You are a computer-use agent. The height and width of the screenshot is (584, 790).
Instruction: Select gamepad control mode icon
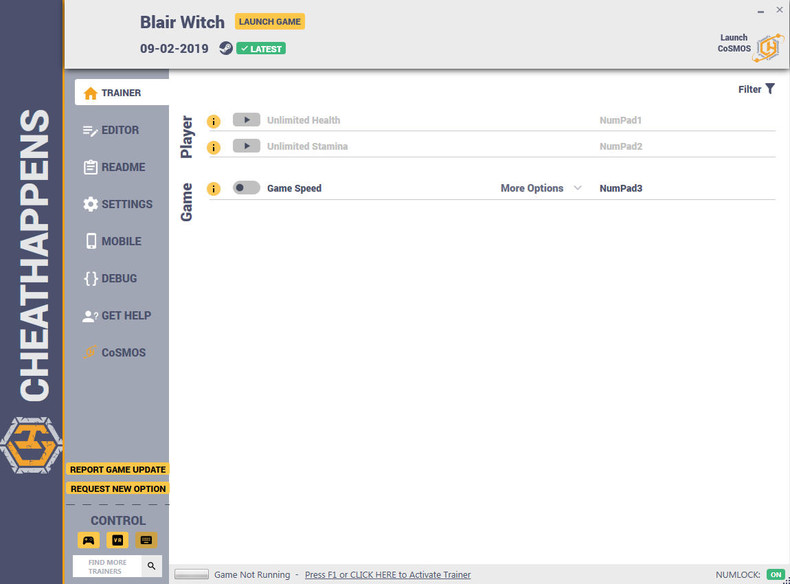click(89, 540)
